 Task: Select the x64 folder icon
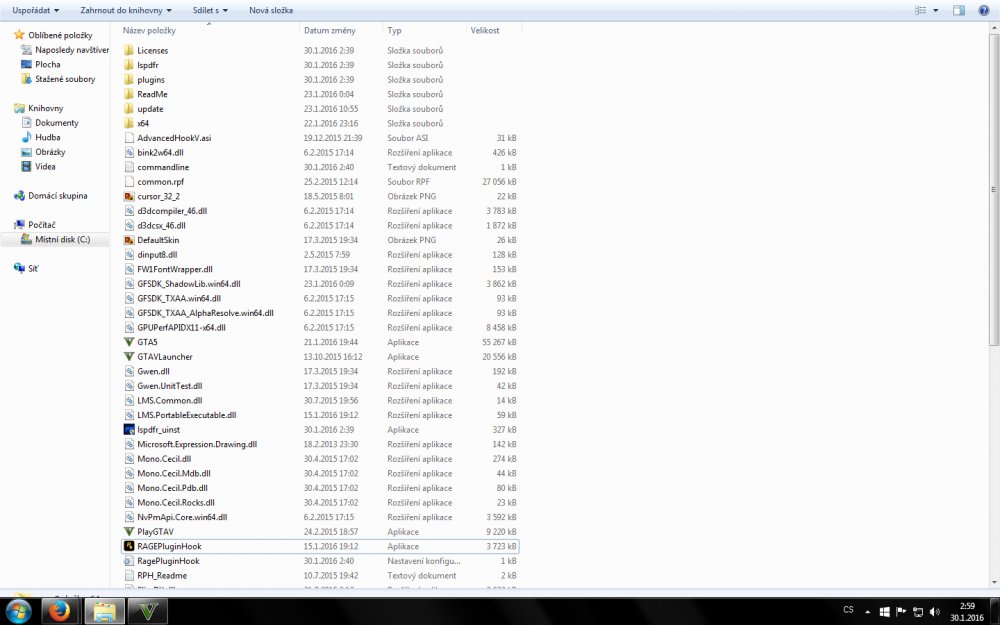(129, 123)
